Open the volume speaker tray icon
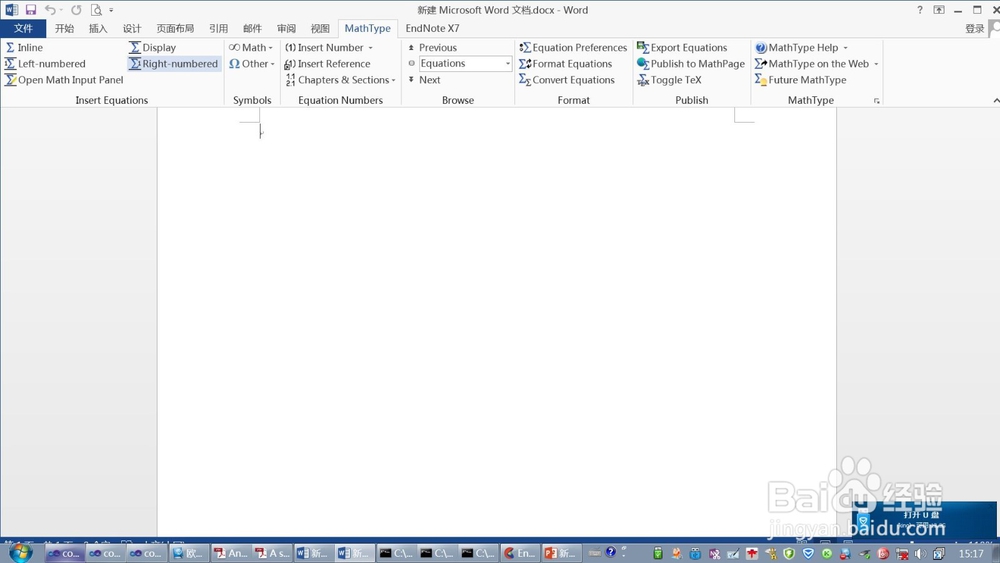Screen dimensions: 1000x563 click(920, 553)
